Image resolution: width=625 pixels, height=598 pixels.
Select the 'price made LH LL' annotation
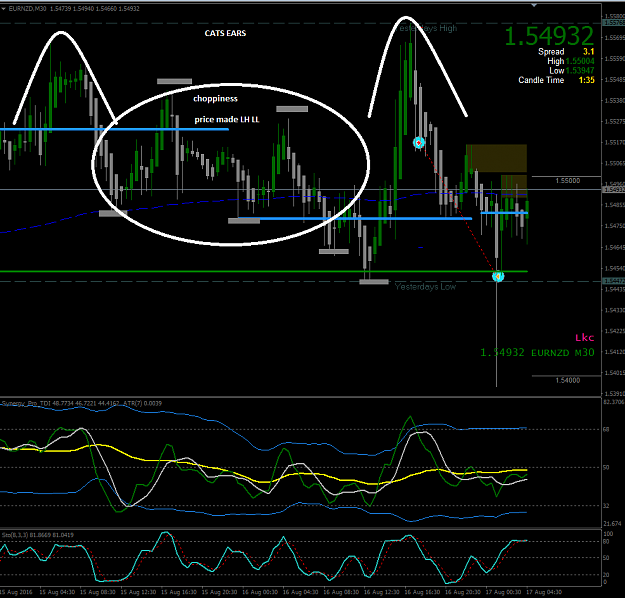(x=227, y=119)
